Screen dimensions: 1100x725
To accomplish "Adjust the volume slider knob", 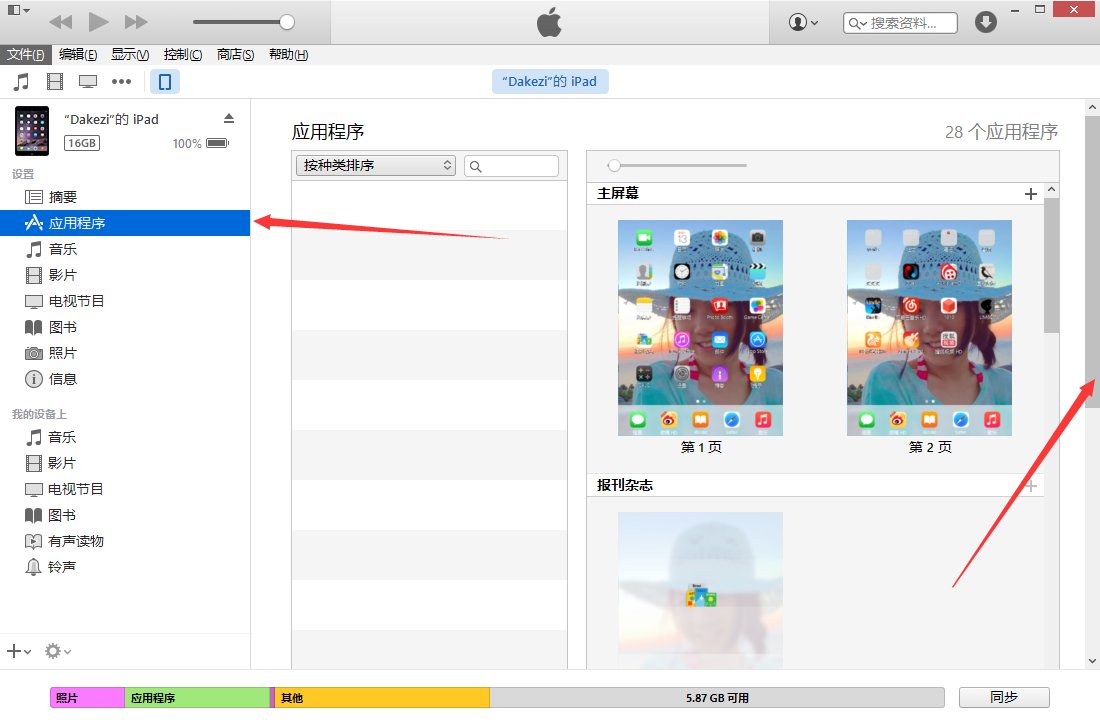I will click(x=287, y=22).
